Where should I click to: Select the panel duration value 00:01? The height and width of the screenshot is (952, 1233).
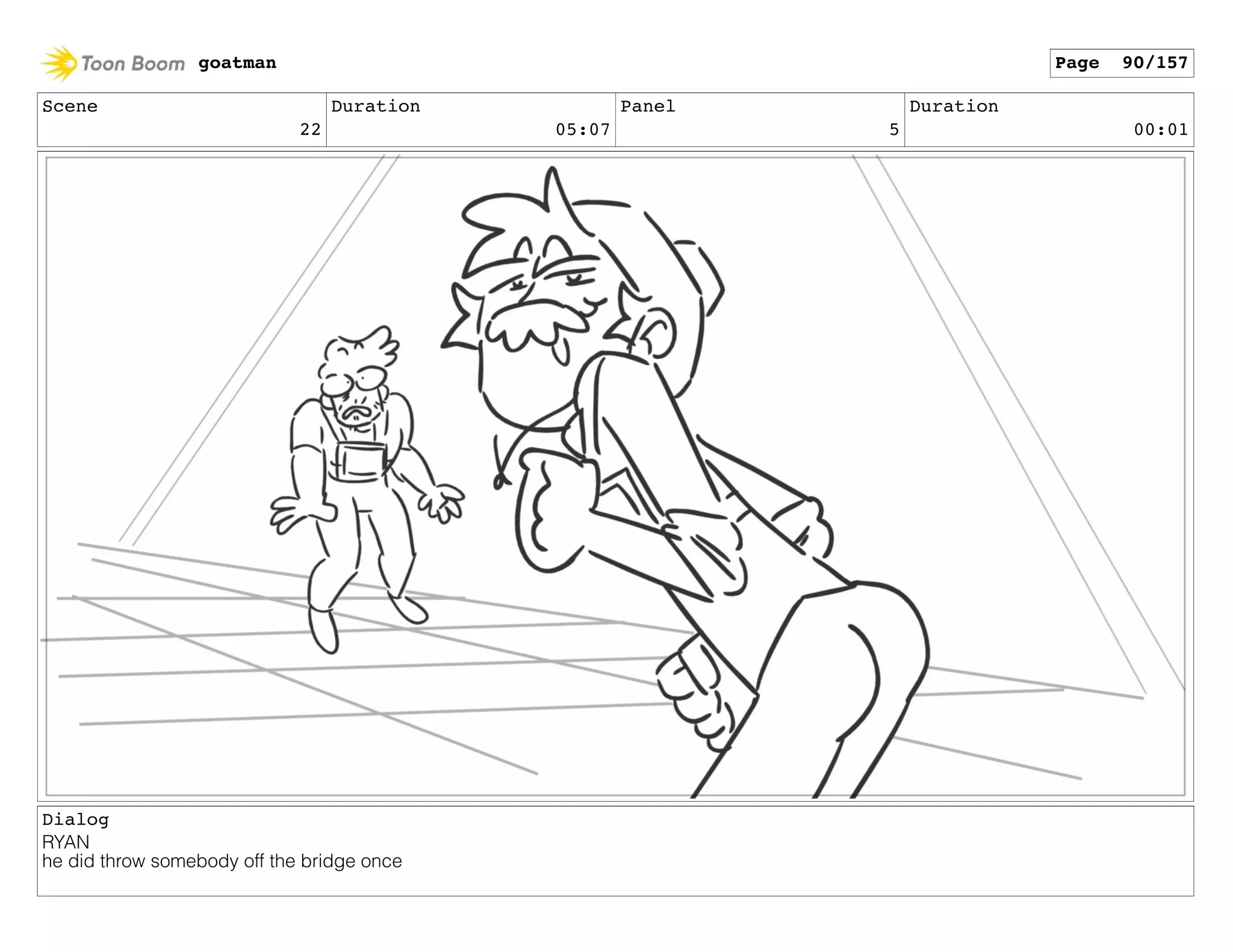[1161, 129]
